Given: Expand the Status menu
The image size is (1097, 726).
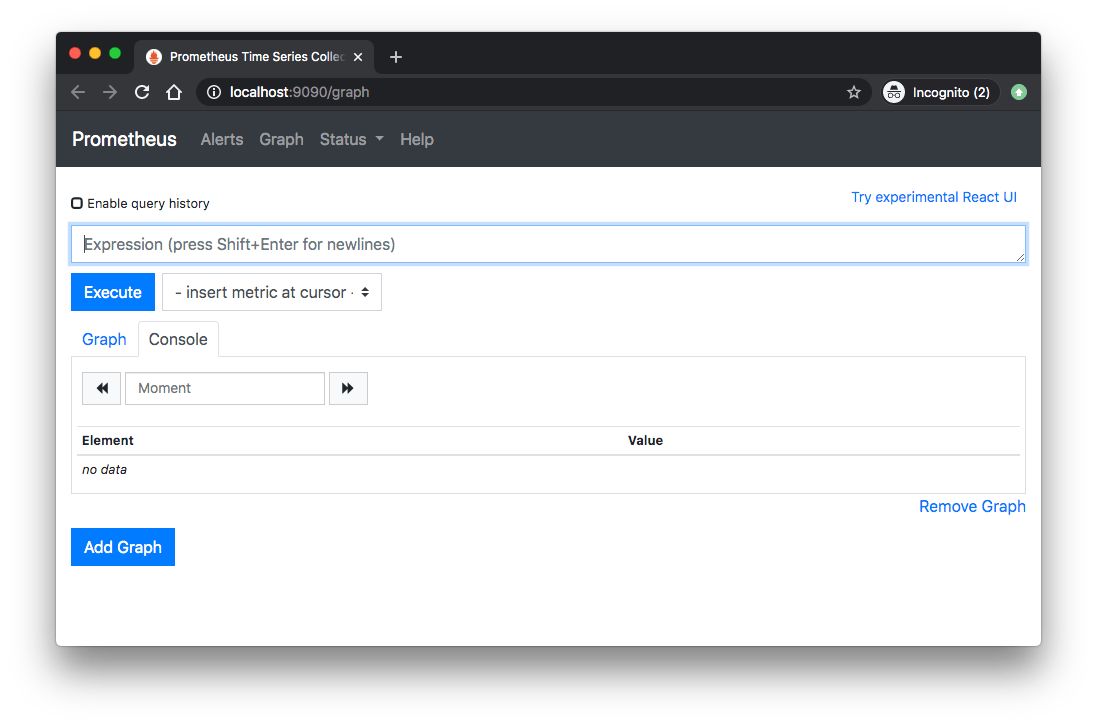Looking at the screenshot, I should [351, 139].
